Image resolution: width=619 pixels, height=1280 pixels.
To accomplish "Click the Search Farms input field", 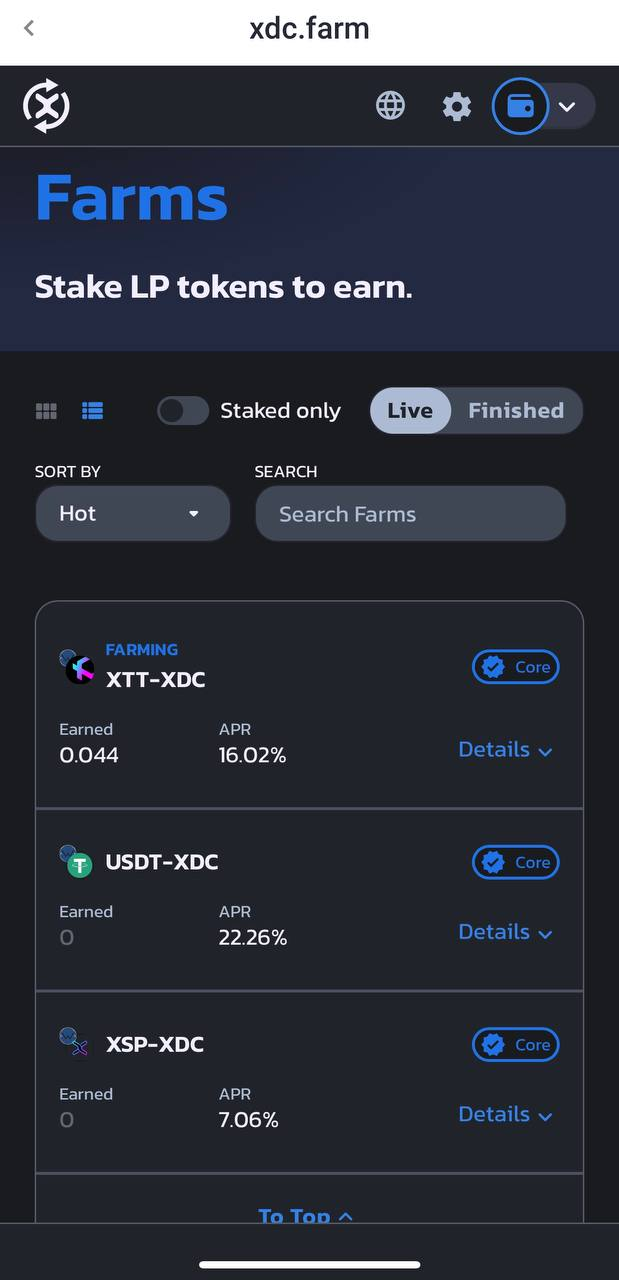I will point(410,514).
